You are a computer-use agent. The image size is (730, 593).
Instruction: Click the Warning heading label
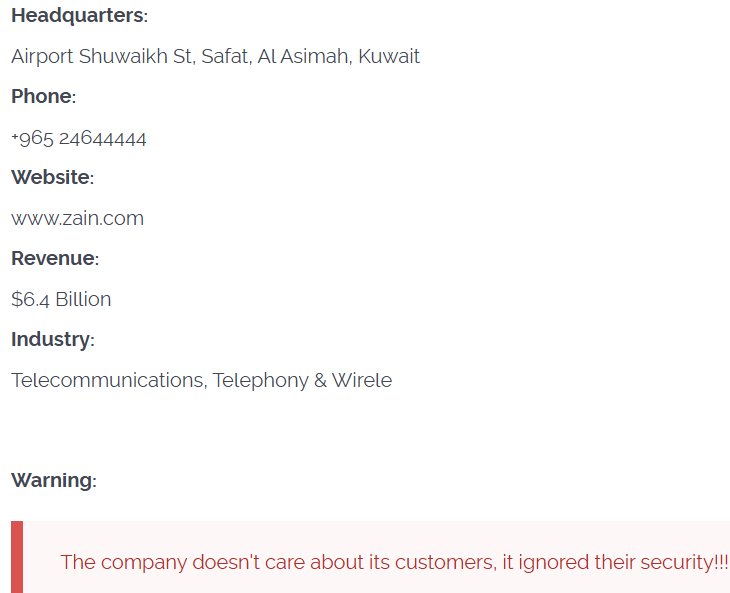[53, 481]
